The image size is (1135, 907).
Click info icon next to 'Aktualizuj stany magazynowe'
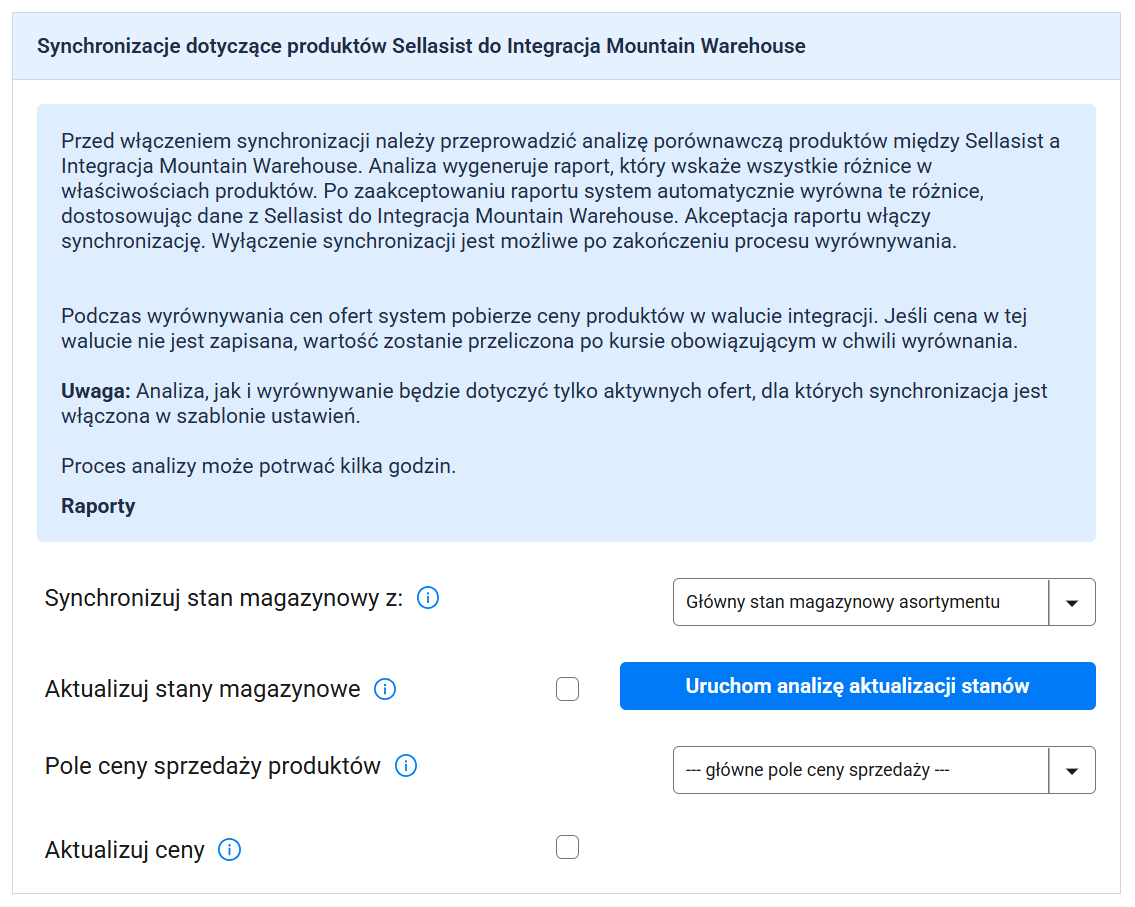pos(385,689)
